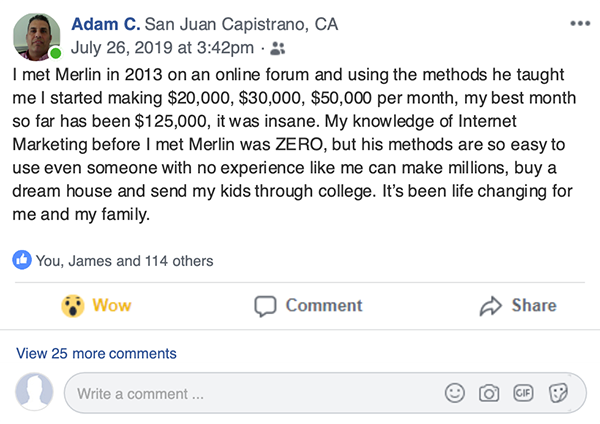
Task: Toggle the Wow reaction on the post
Action: pos(97,306)
